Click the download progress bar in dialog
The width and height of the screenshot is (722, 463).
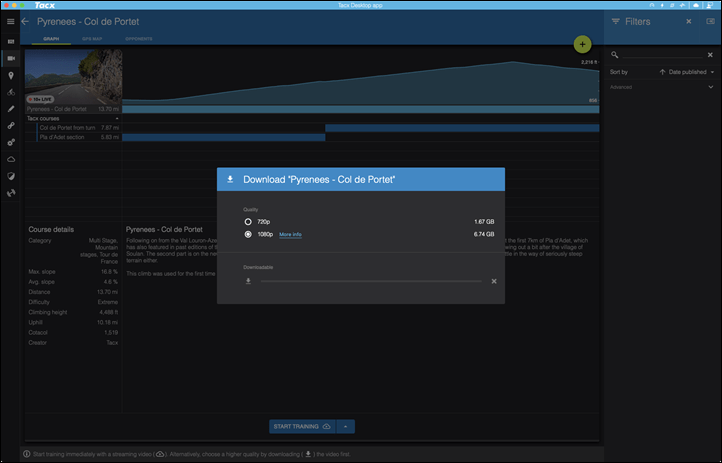coord(371,281)
